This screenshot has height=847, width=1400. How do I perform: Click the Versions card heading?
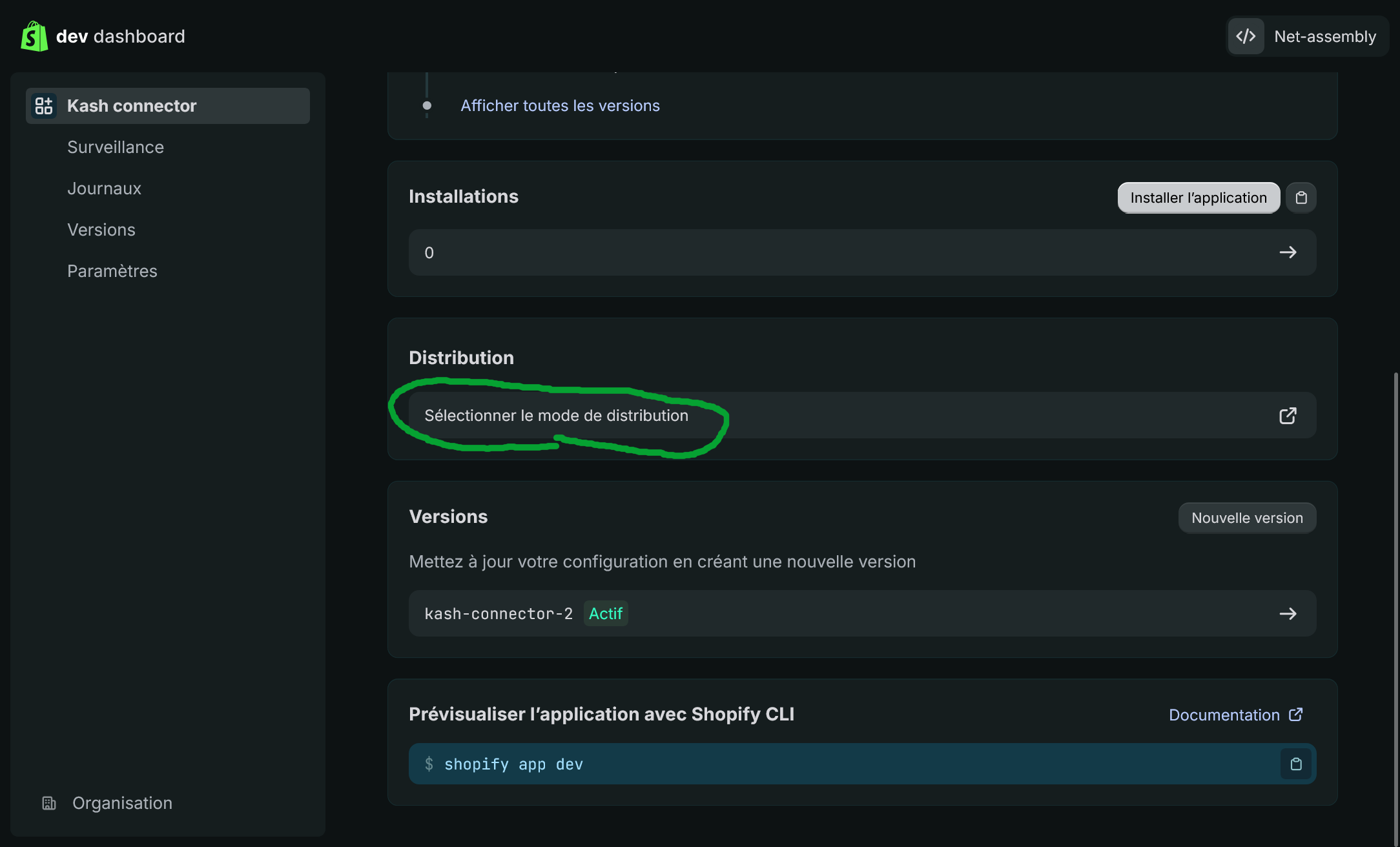(x=448, y=516)
